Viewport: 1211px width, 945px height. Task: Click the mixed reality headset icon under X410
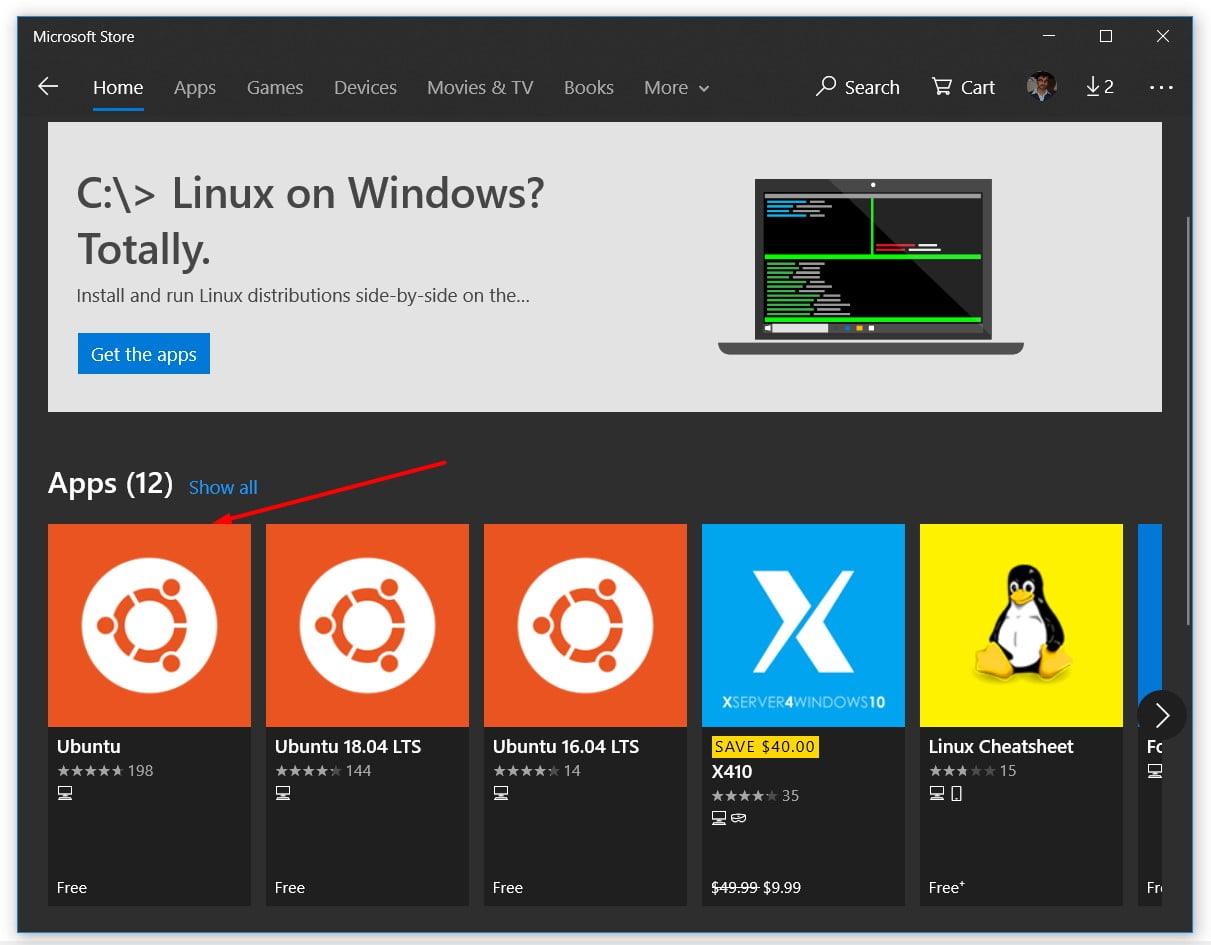pyautogui.click(x=738, y=818)
